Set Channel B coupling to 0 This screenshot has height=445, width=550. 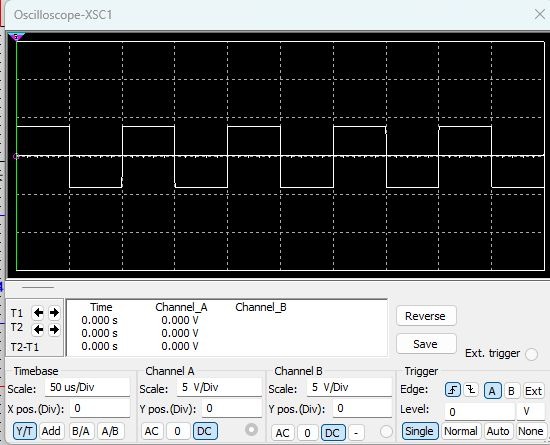click(307, 433)
